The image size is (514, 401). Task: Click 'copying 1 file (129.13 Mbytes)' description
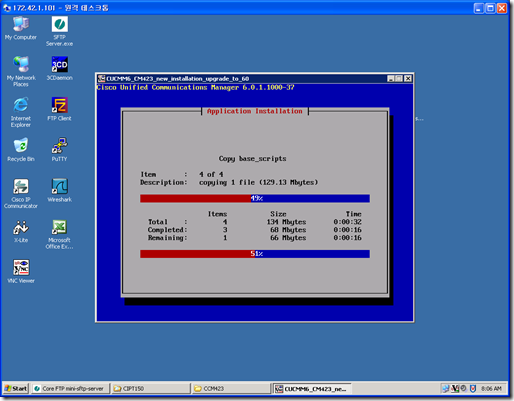click(258, 182)
